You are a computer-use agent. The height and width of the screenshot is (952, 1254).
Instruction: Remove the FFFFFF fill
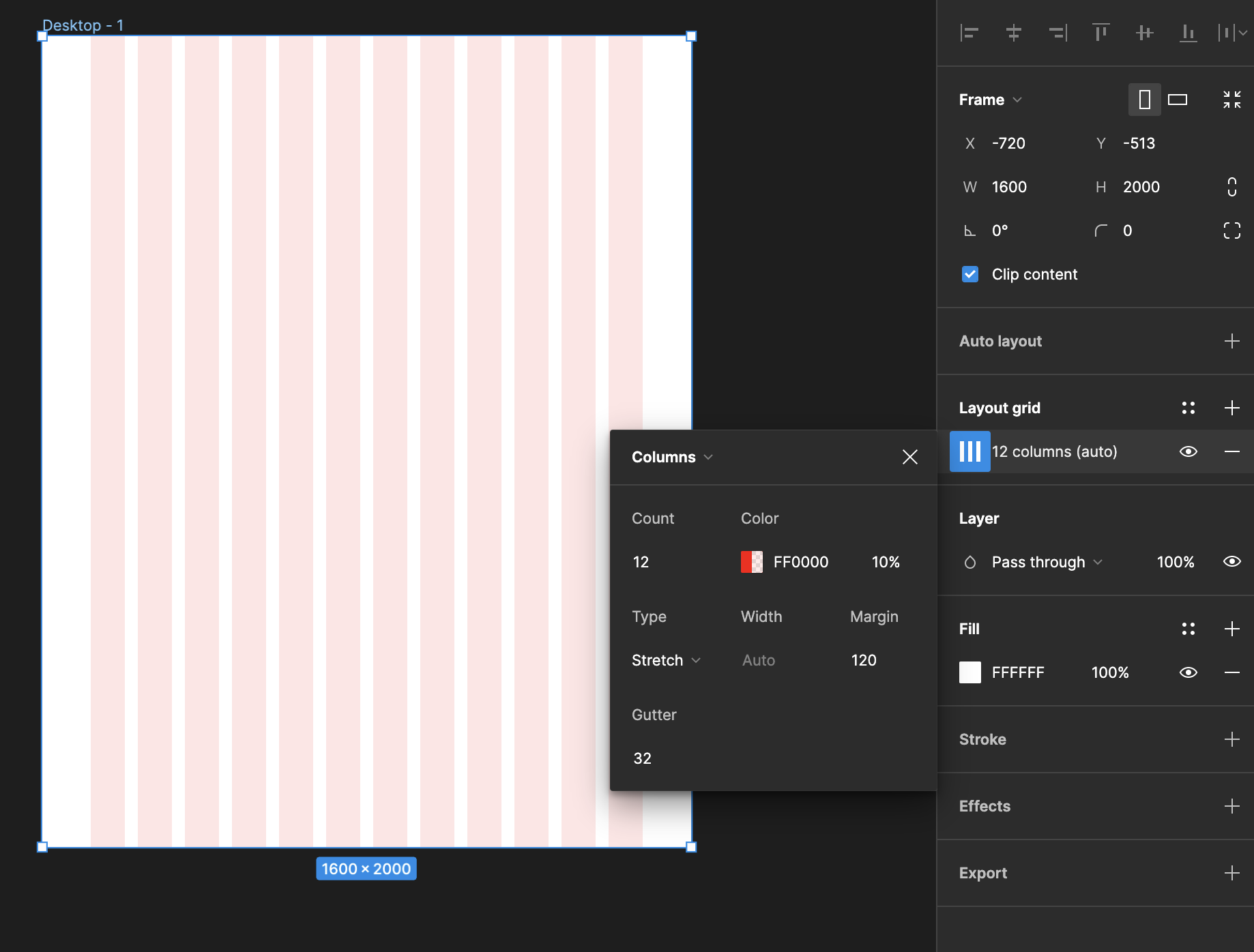(x=1232, y=672)
